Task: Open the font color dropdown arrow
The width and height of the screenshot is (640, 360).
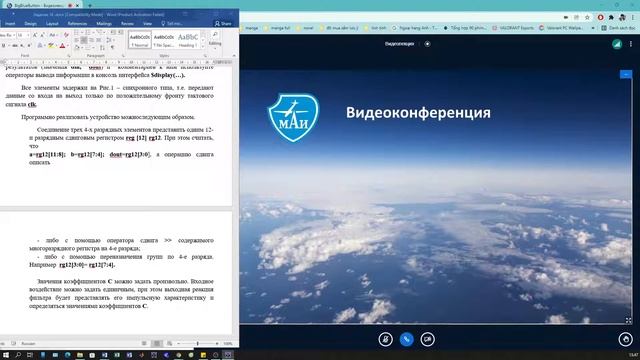Action: tap(68, 45)
